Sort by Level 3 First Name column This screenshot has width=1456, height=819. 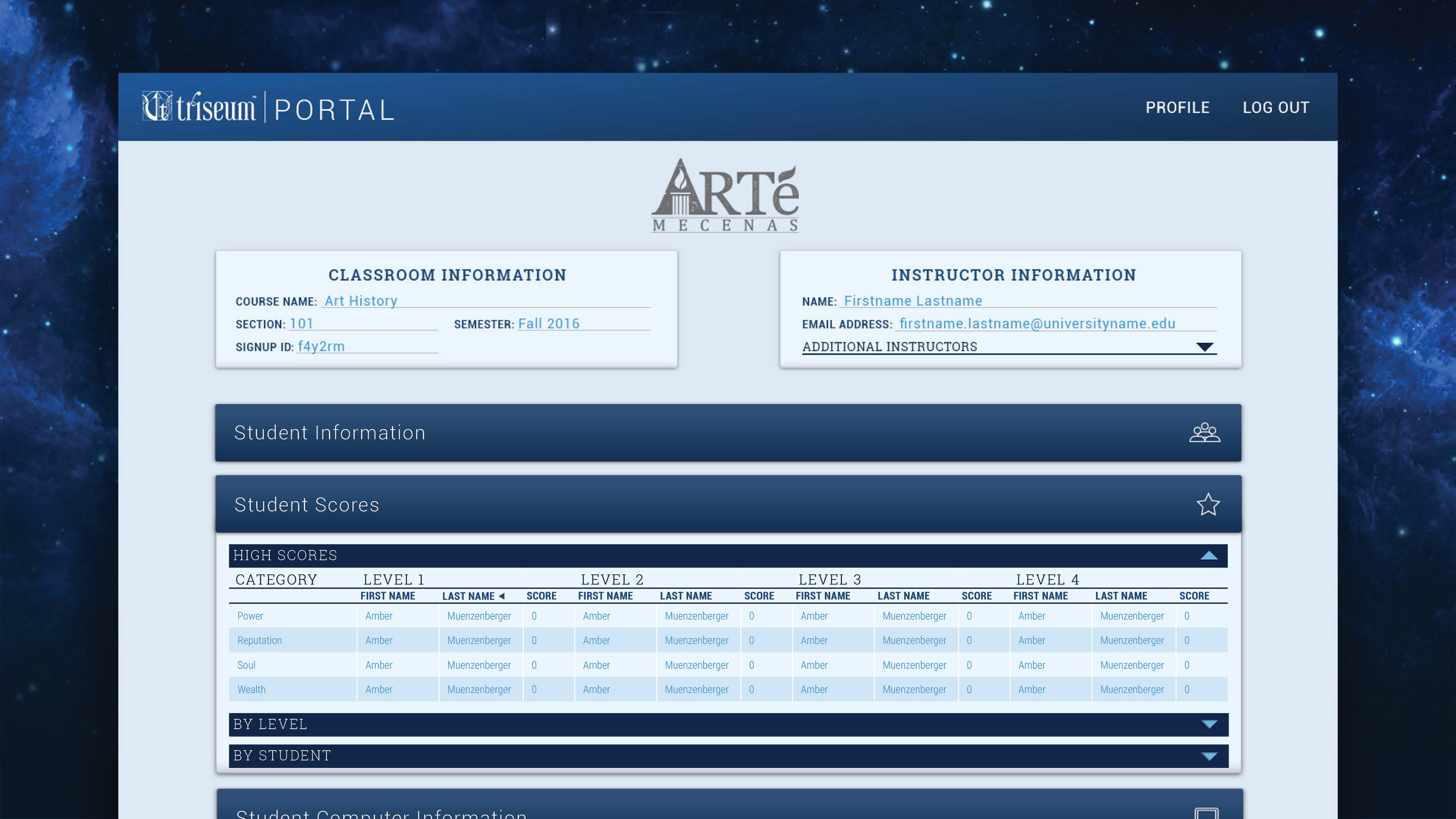tap(823, 596)
